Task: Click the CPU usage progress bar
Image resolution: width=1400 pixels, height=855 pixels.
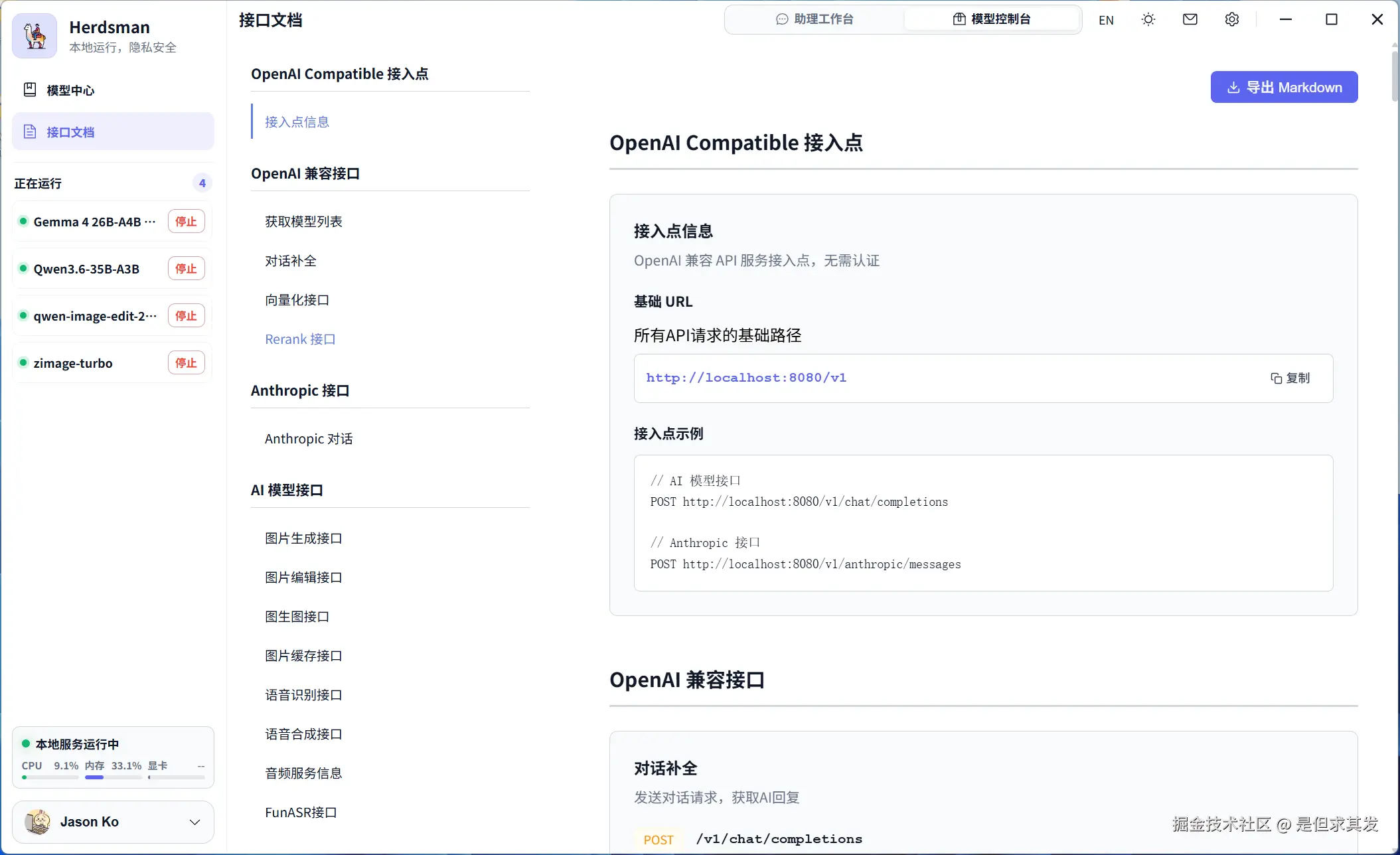Action: tap(50, 777)
